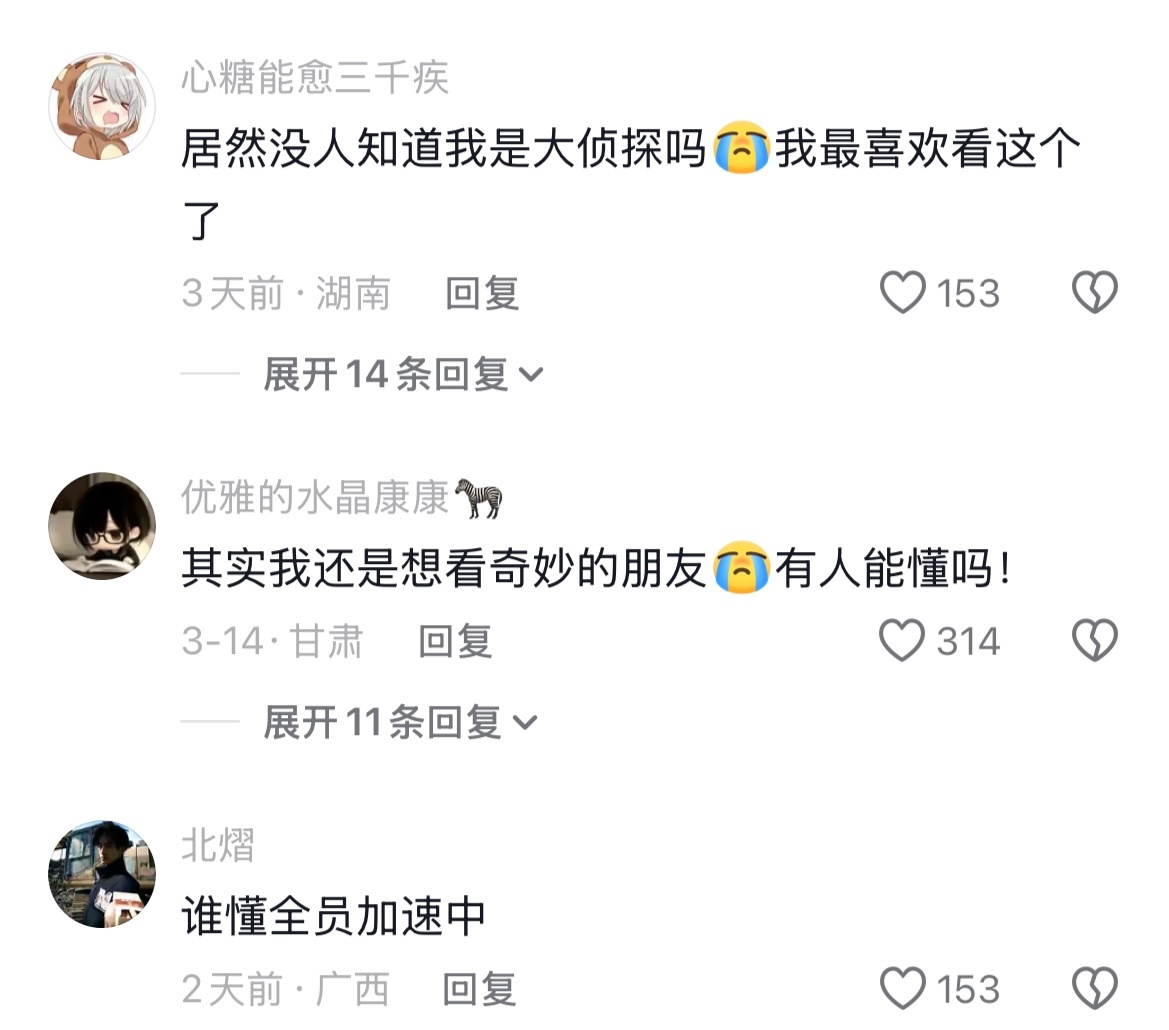
Task: Open username 心糖能愈三千疾
Action: 315,78
